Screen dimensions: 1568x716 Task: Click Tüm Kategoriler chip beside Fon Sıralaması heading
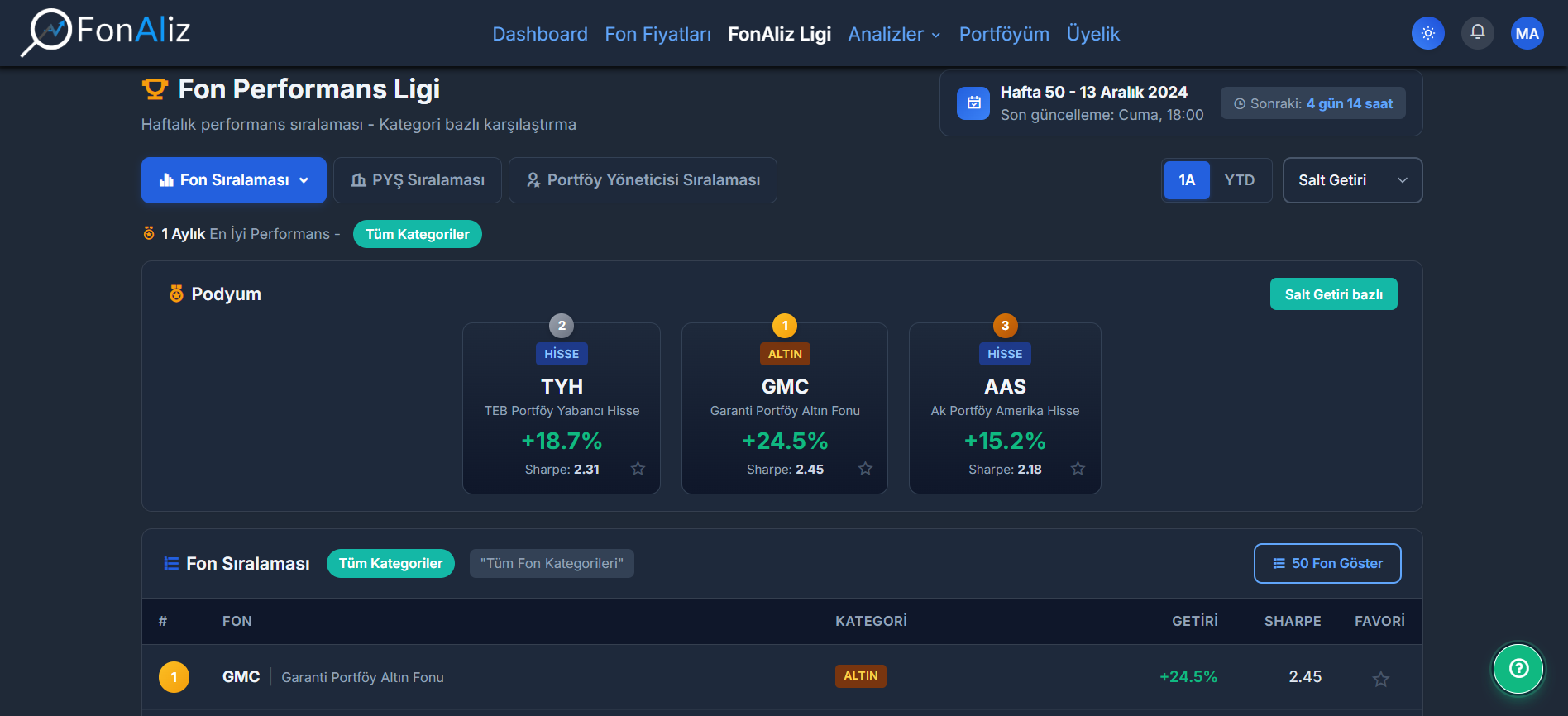390,563
